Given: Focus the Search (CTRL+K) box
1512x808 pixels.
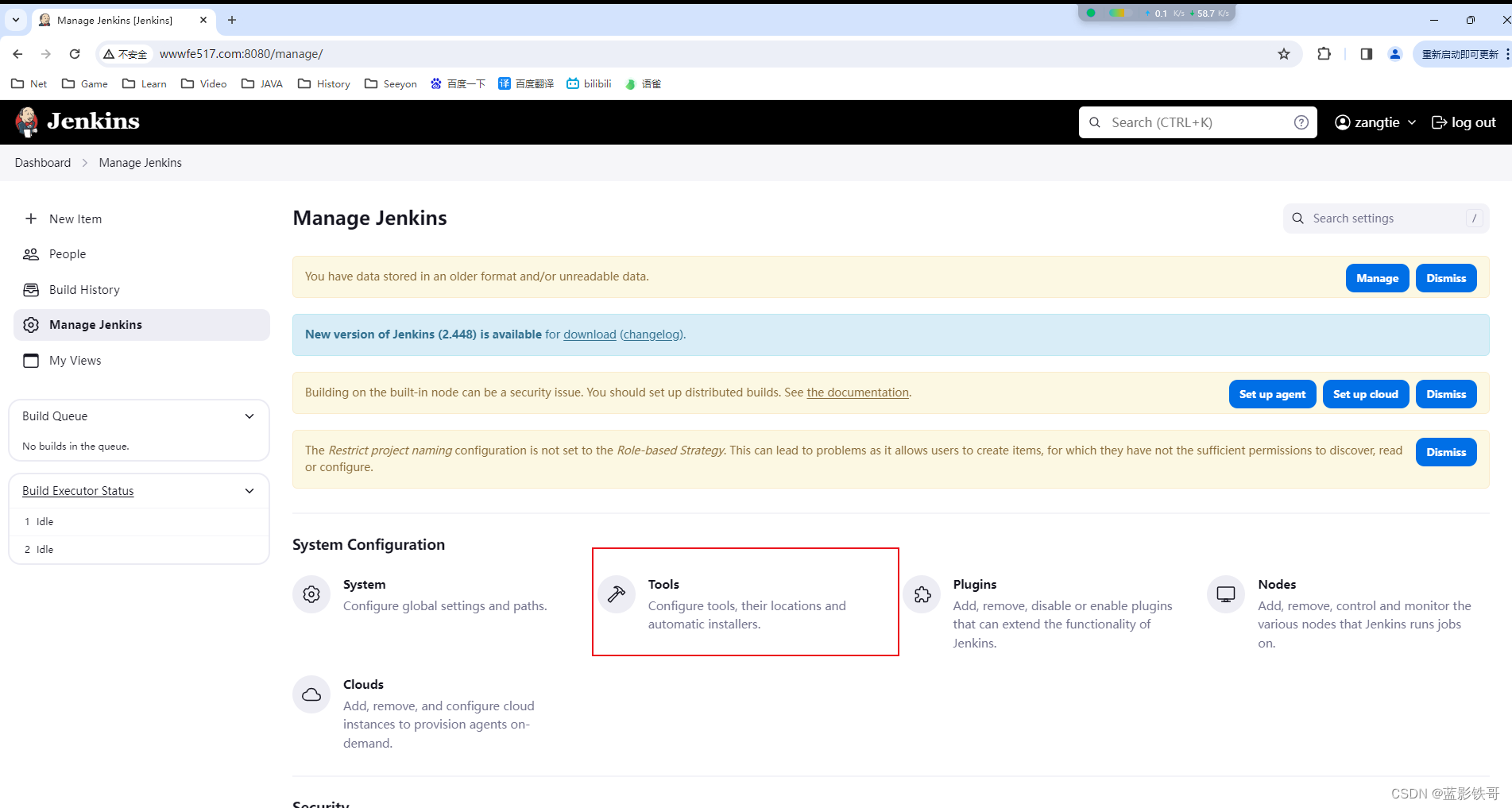Looking at the screenshot, I should point(1197,122).
